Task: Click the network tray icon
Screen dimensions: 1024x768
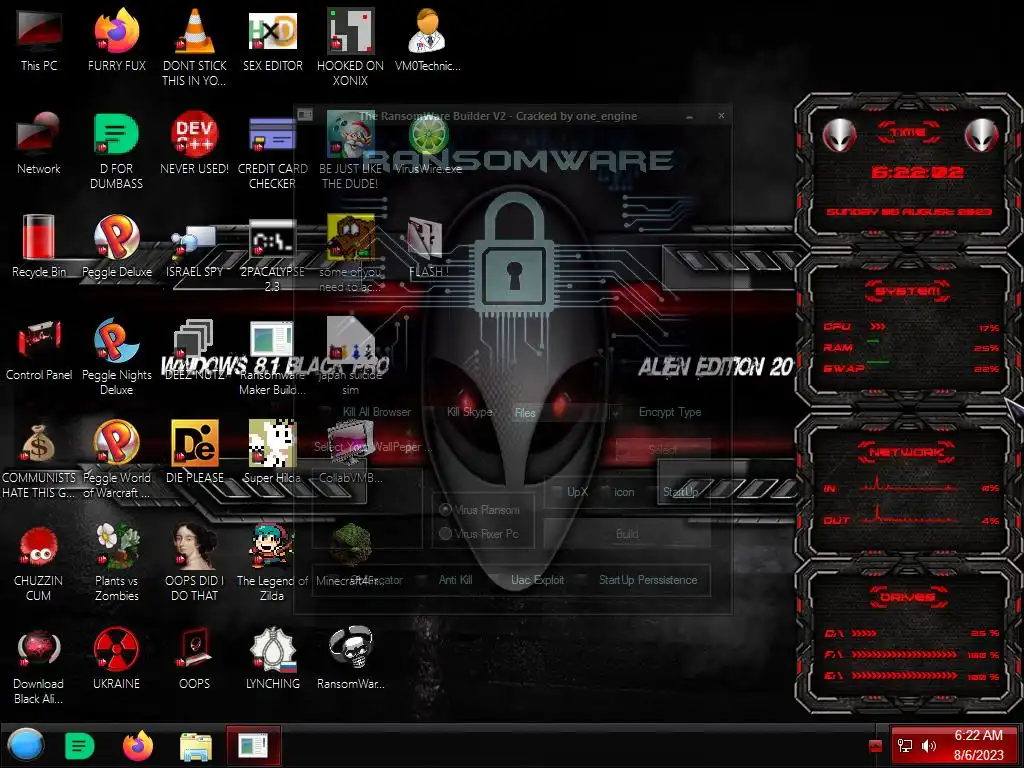Action: point(905,745)
